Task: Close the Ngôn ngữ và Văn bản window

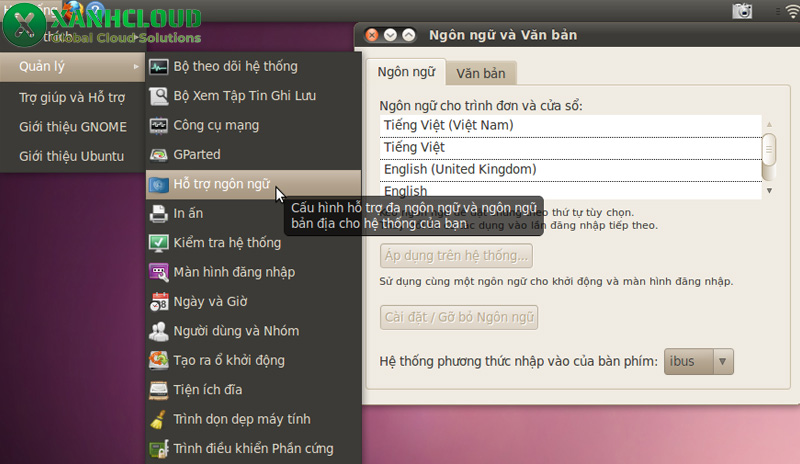Action: pyautogui.click(x=372, y=35)
